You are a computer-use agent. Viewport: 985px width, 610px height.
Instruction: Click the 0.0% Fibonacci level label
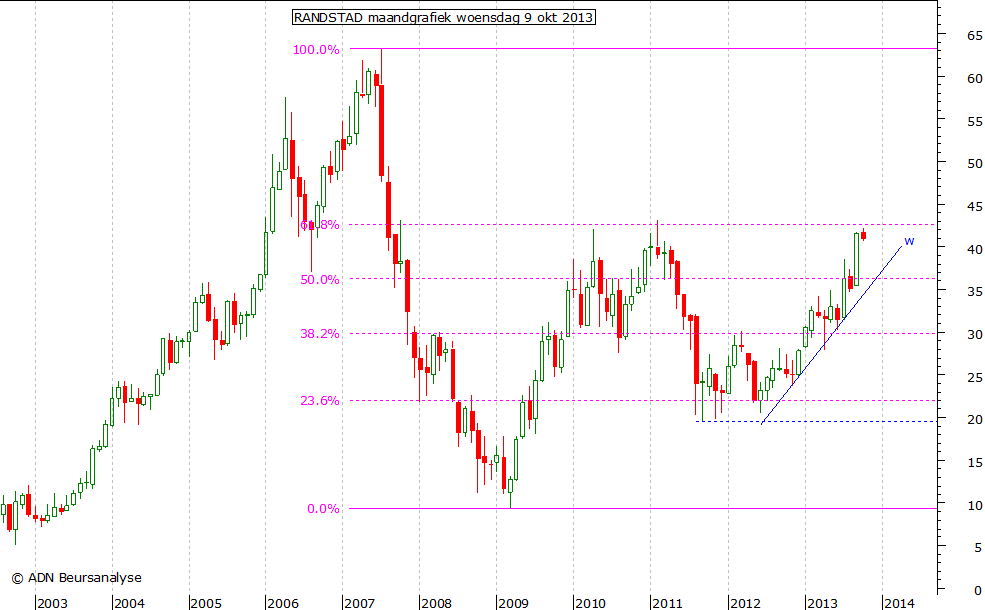[324, 509]
